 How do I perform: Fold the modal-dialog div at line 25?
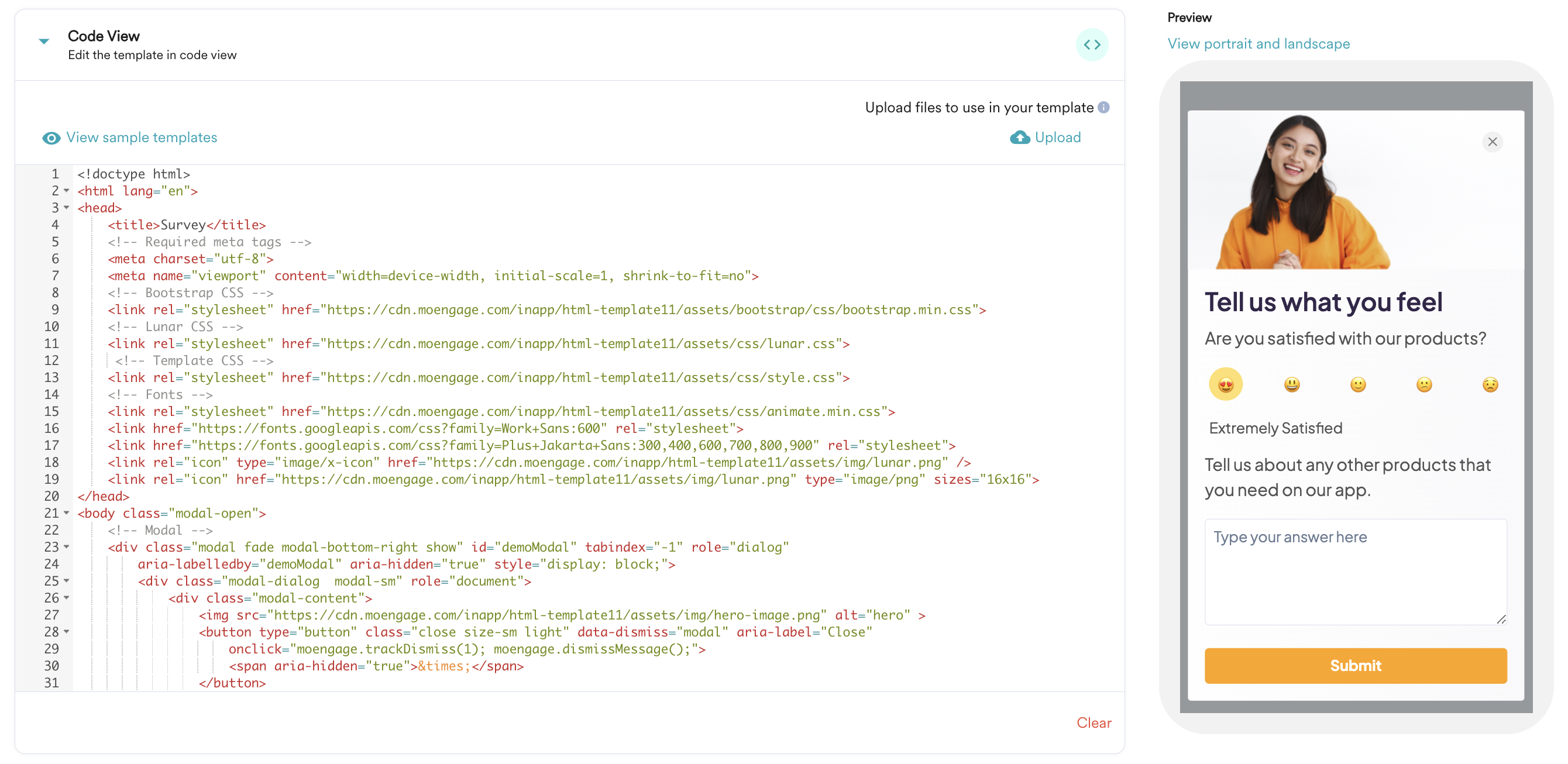[x=66, y=581]
